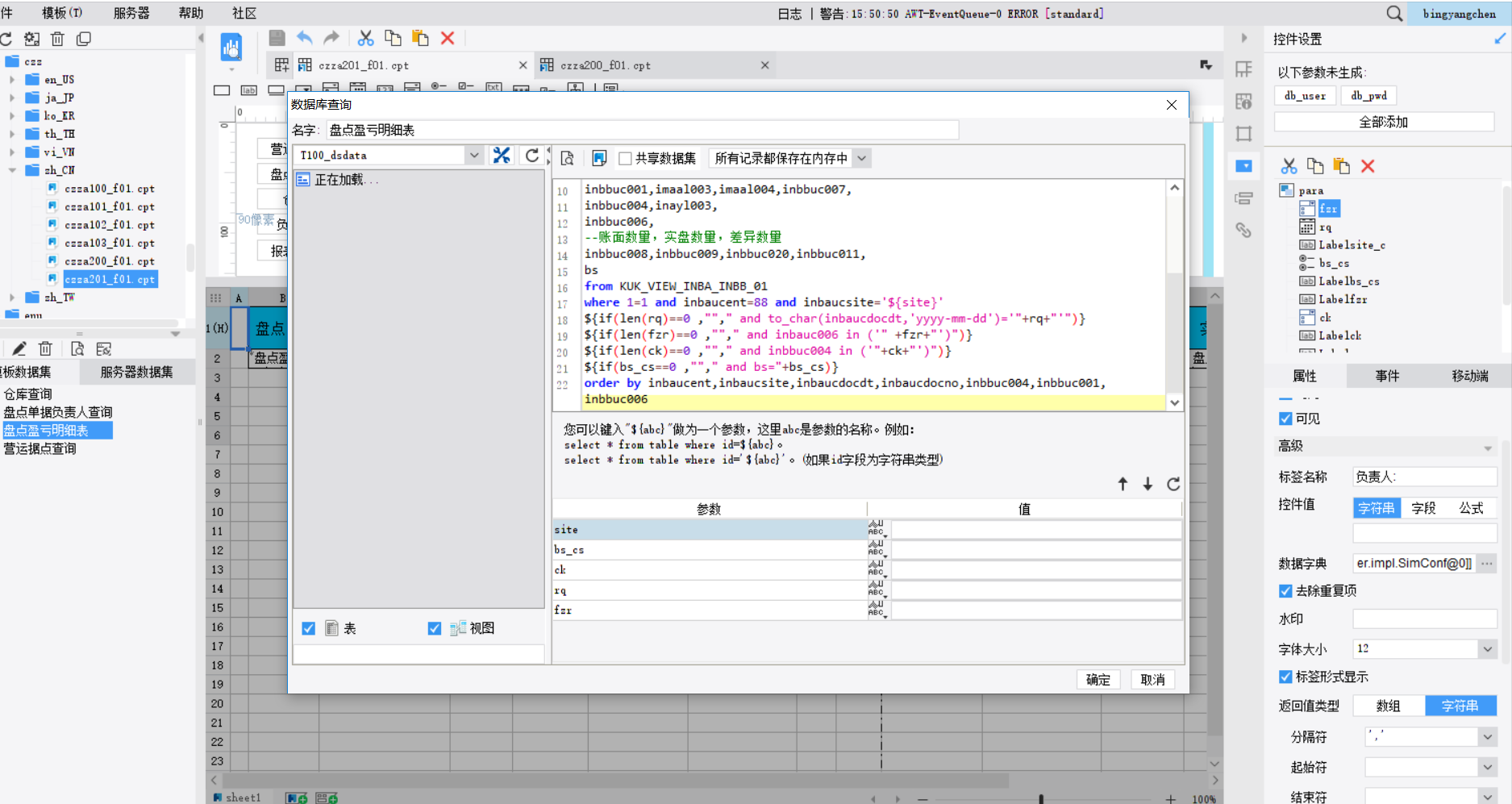Click the copy icon in control settings panel
Screen dimensions: 1512x804
(1315, 166)
